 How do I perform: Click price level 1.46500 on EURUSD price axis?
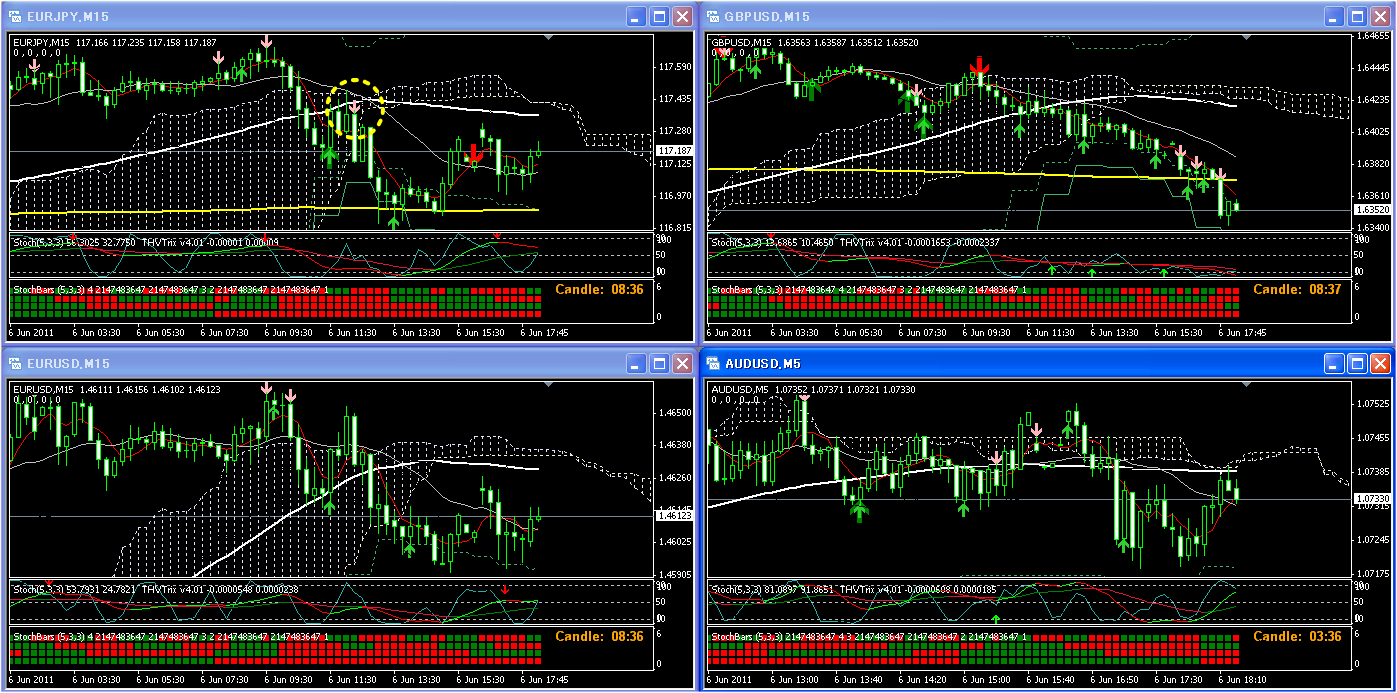pos(677,412)
